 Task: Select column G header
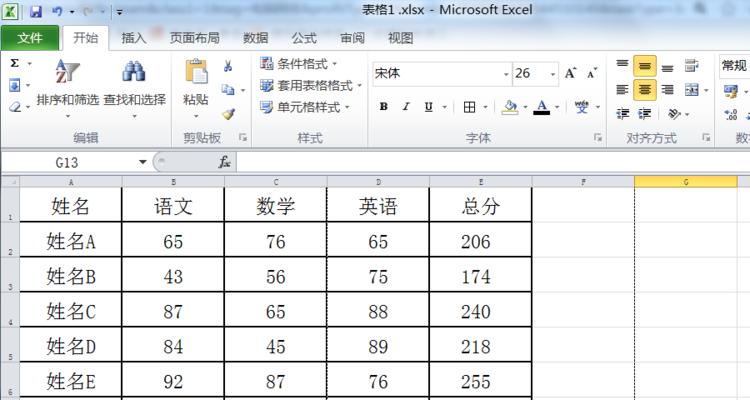point(686,182)
